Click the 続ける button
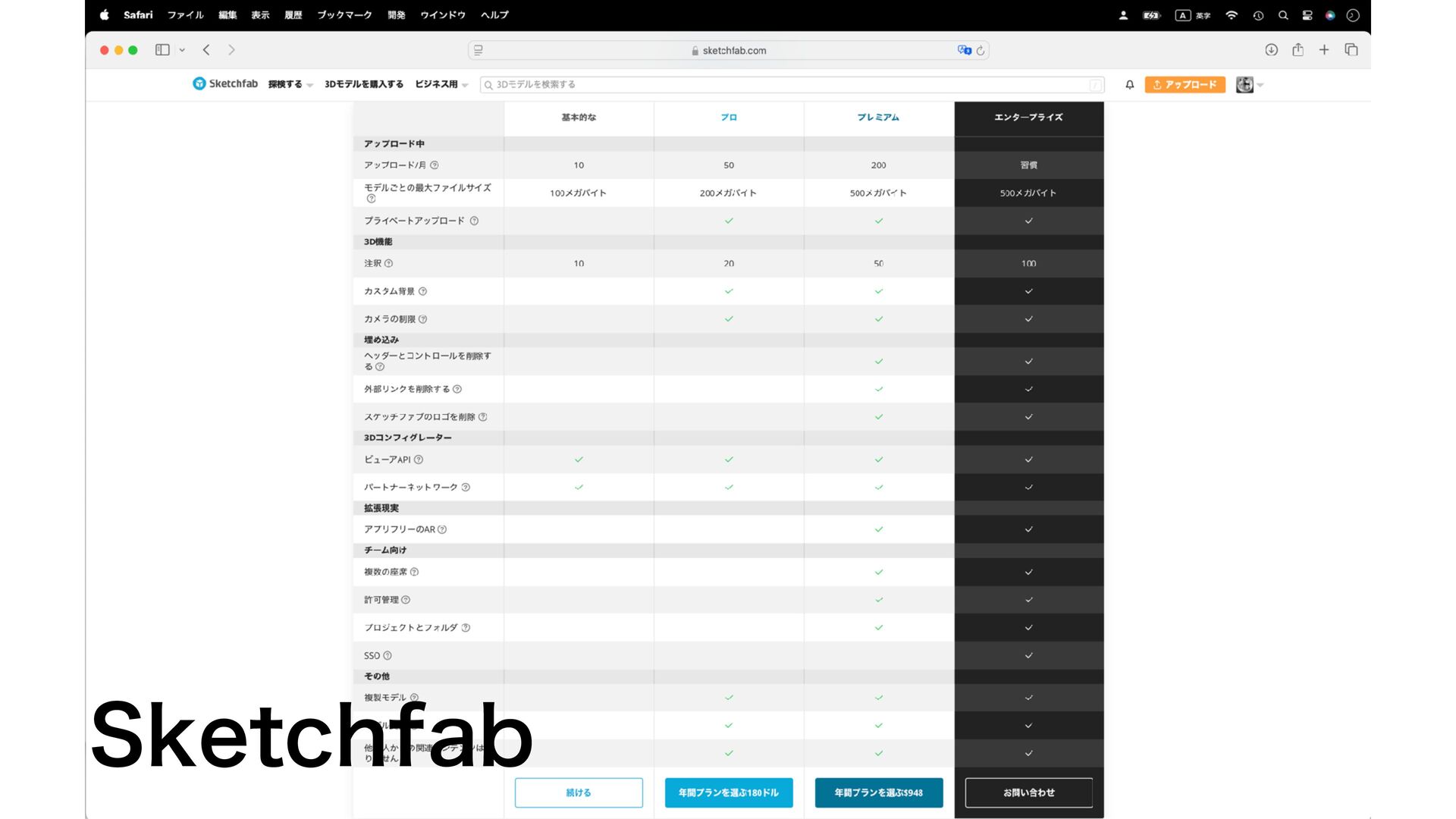1456x819 pixels. pyautogui.click(x=579, y=792)
